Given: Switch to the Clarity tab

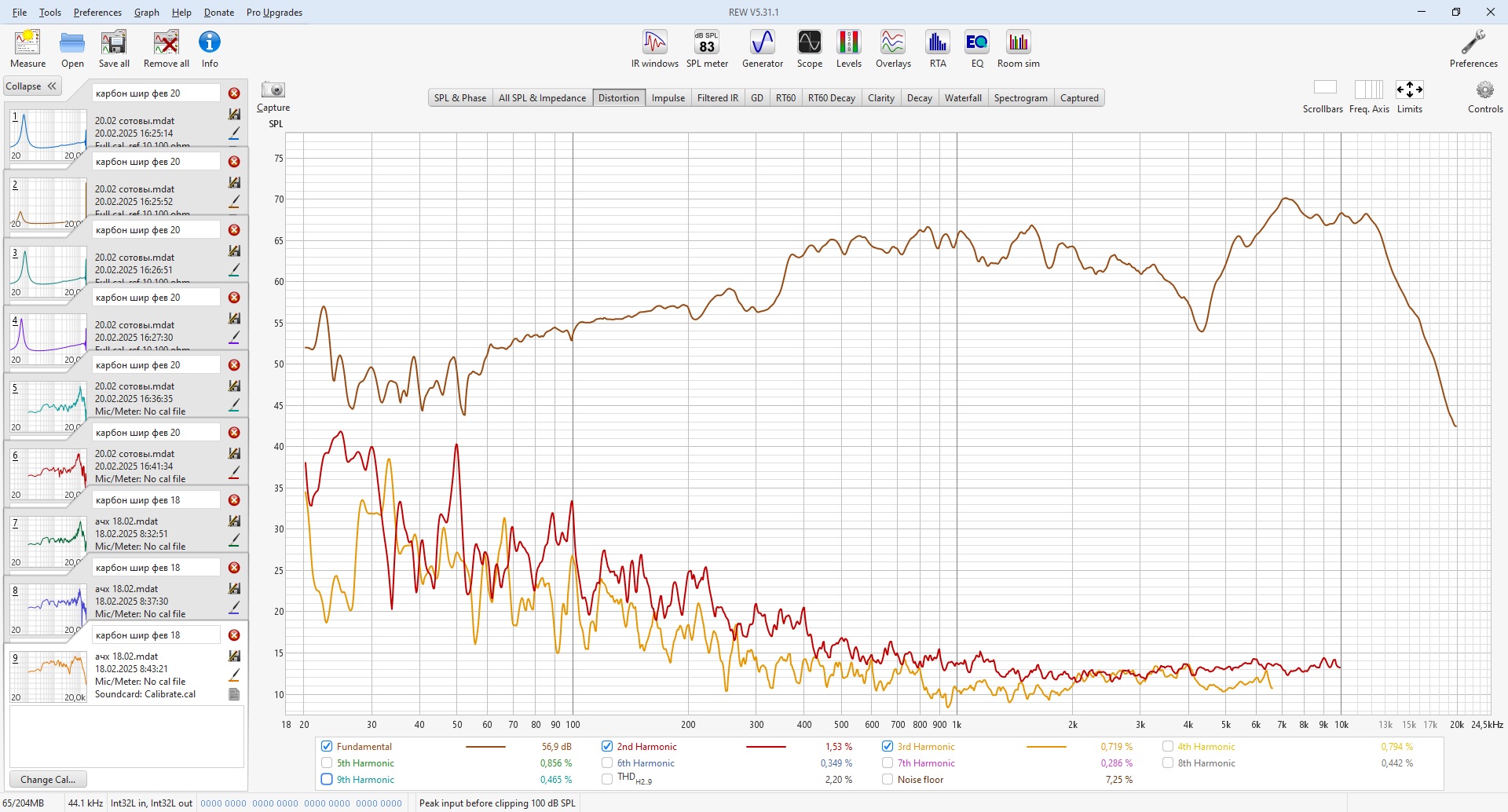Looking at the screenshot, I should (x=880, y=98).
